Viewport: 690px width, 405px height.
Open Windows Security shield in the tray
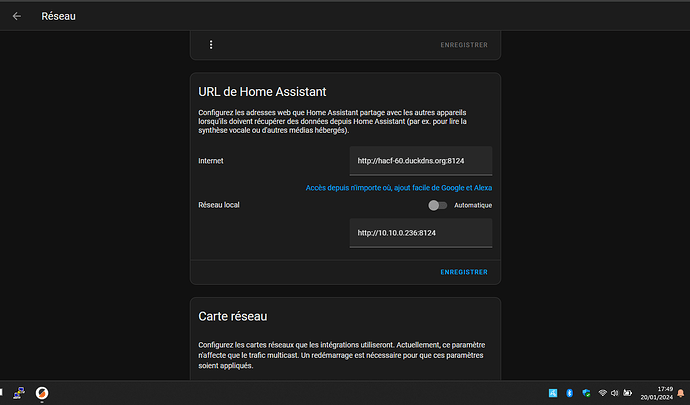(586, 393)
